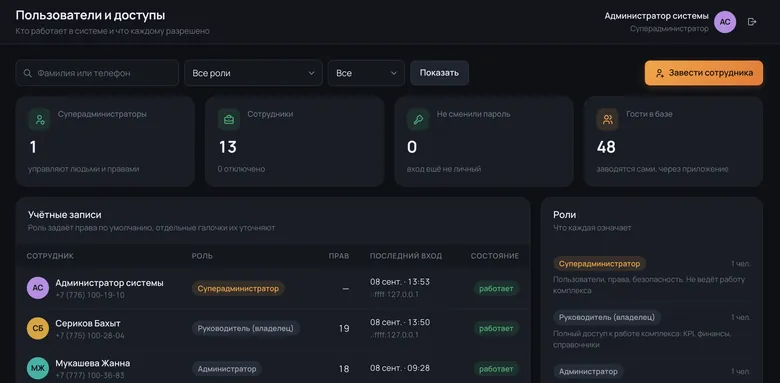Click the Пользователи и доступы page title

pos(91,15)
